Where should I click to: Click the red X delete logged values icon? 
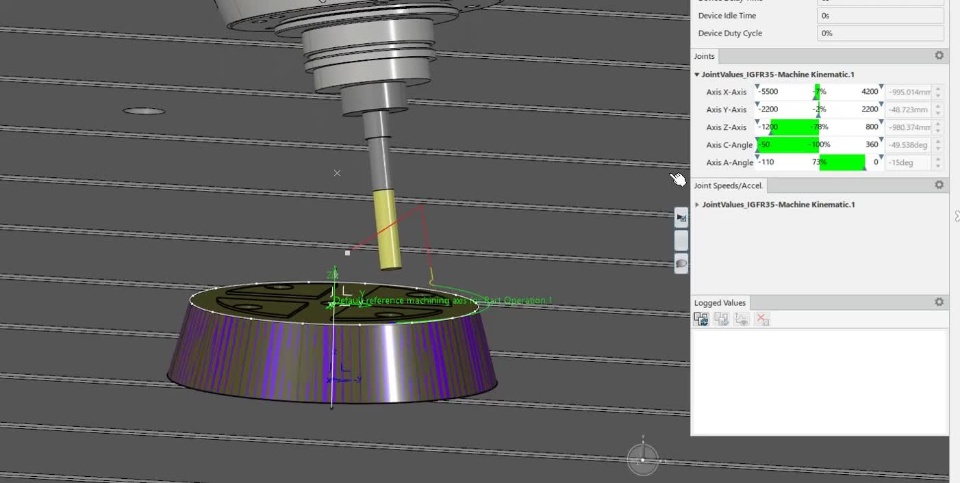coord(762,318)
